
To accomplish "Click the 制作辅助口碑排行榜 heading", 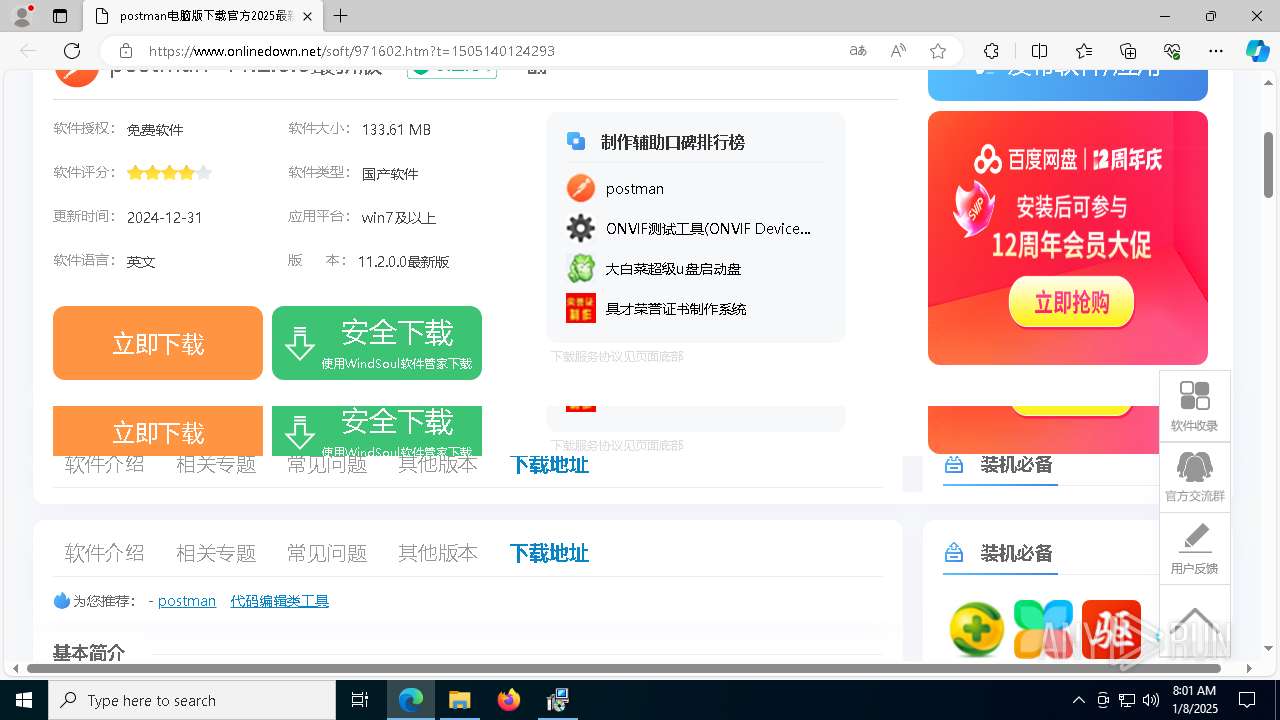I will pyautogui.click(x=673, y=142).
